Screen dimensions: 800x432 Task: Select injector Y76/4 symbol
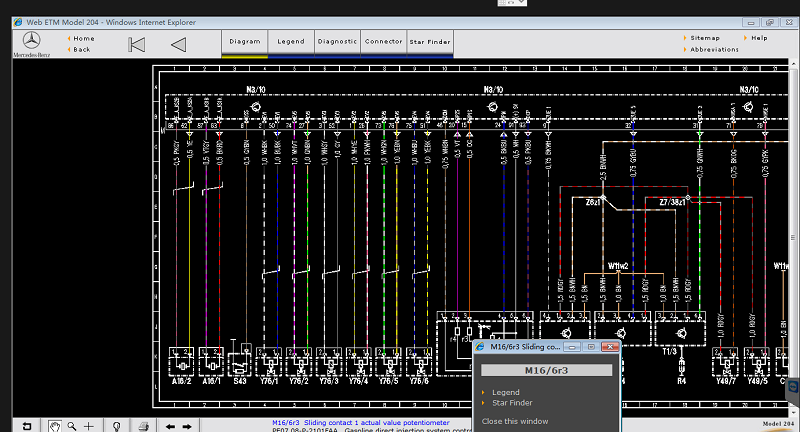(x=359, y=362)
